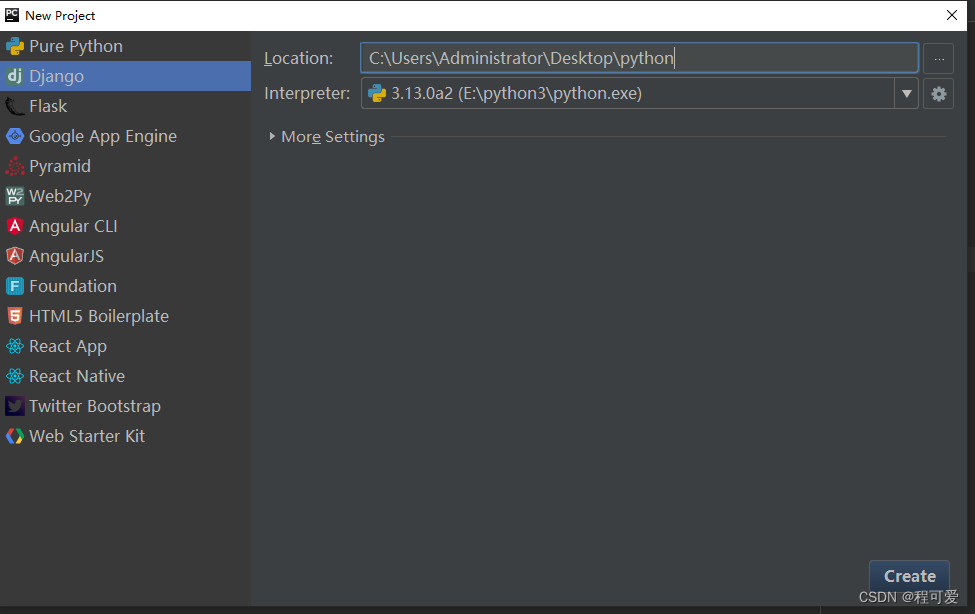Select the Pure Python project type icon
This screenshot has height=614, width=975.
click(17, 46)
